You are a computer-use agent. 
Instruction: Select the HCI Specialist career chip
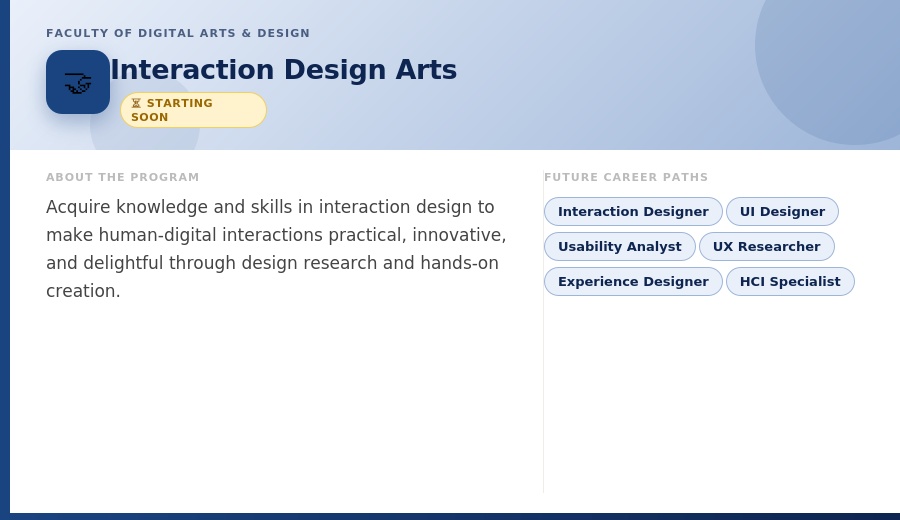(790, 282)
